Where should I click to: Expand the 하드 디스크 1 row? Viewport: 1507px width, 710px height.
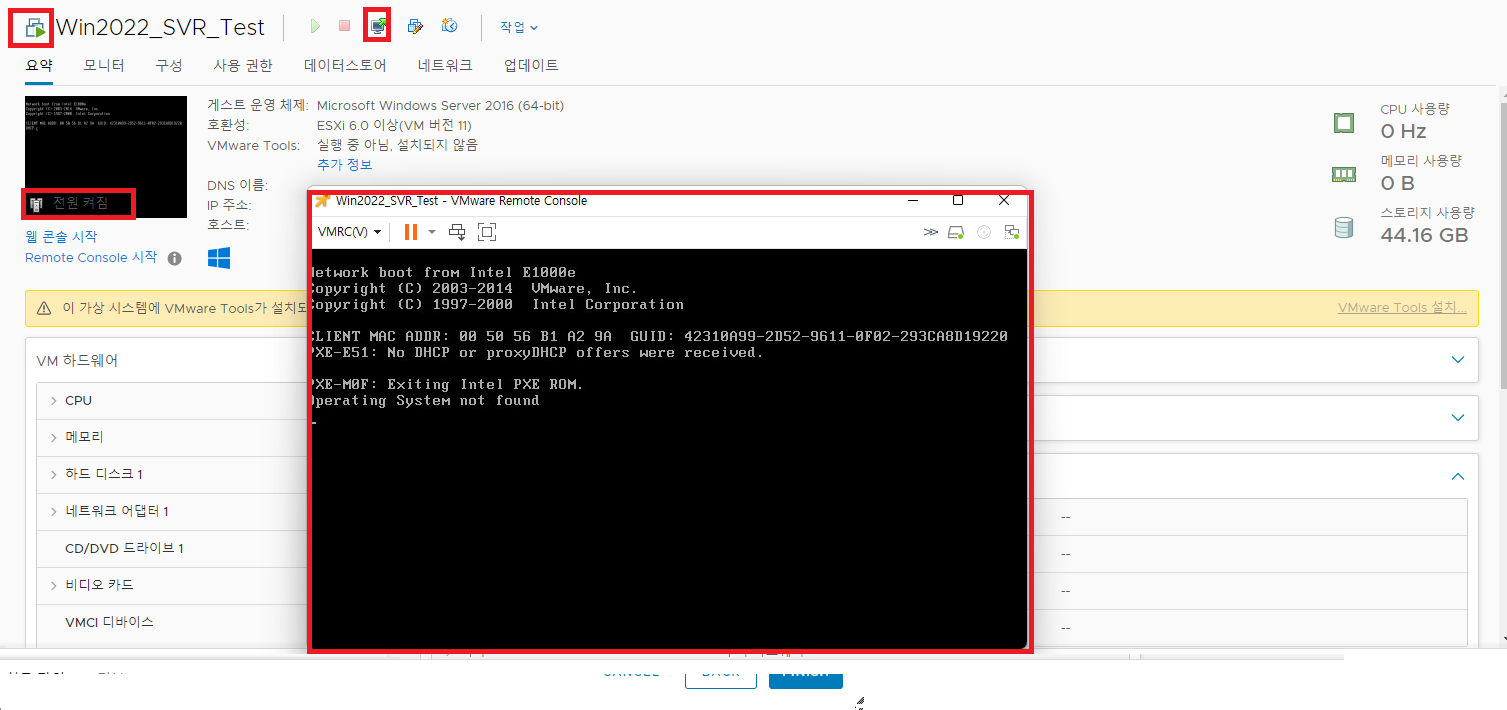point(54,474)
